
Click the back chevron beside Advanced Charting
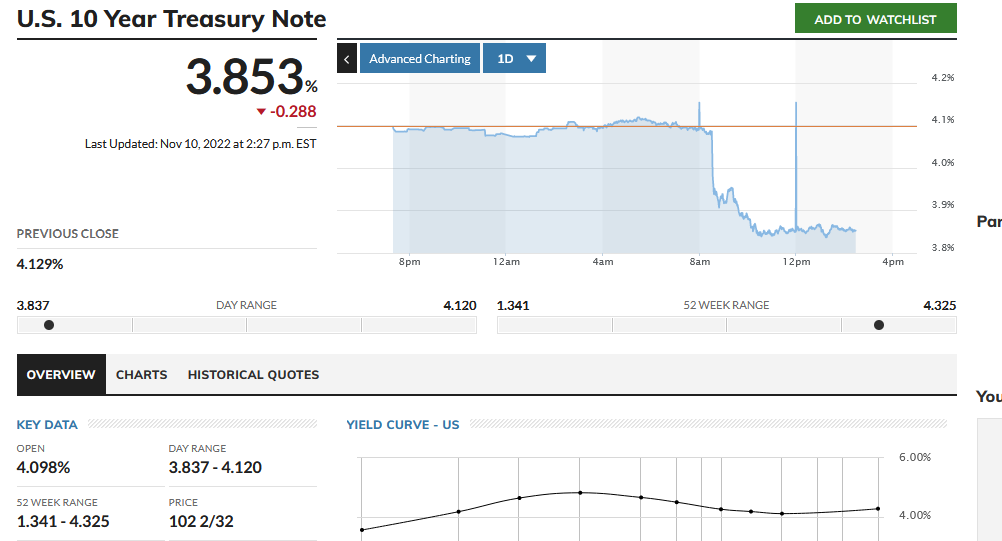click(347, 59)
